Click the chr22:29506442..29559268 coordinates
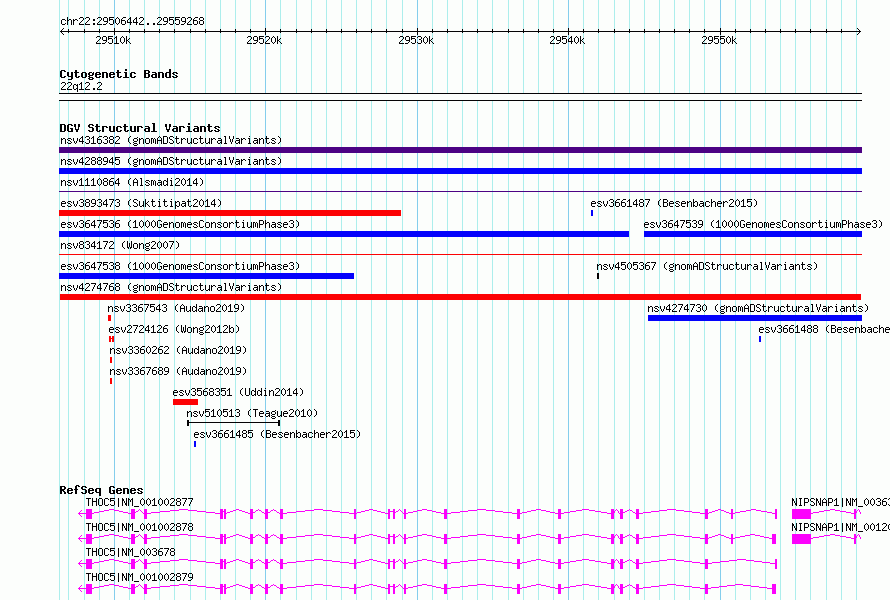 click(132, 21)
